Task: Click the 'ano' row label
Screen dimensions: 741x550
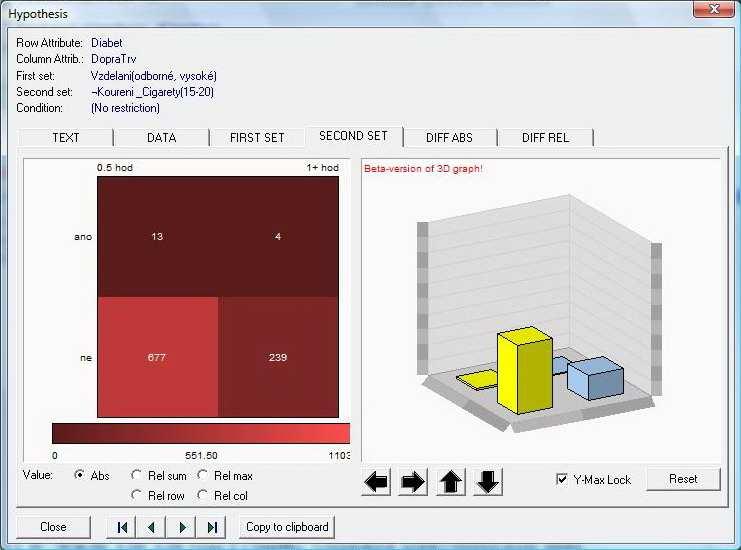Action: tap(83, 237)
